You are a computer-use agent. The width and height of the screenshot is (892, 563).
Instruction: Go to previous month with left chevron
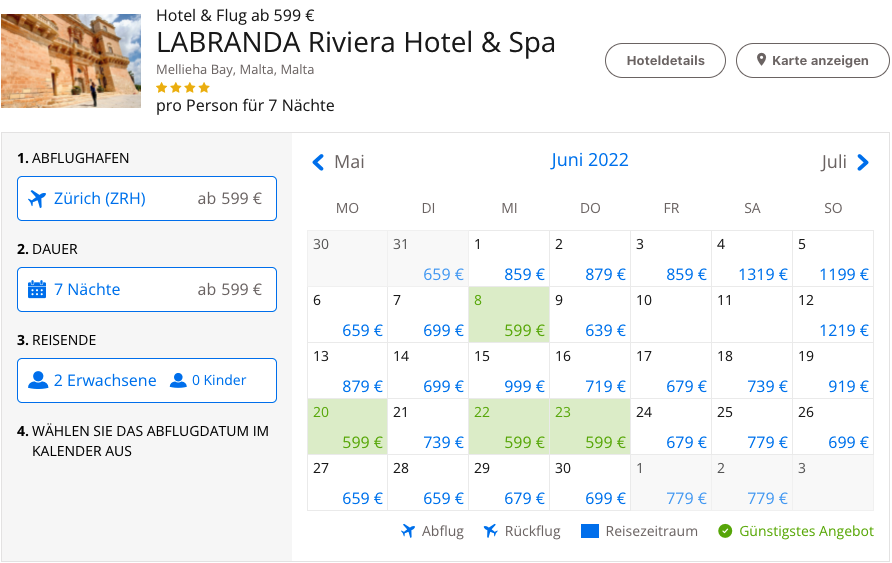(319, 162)
